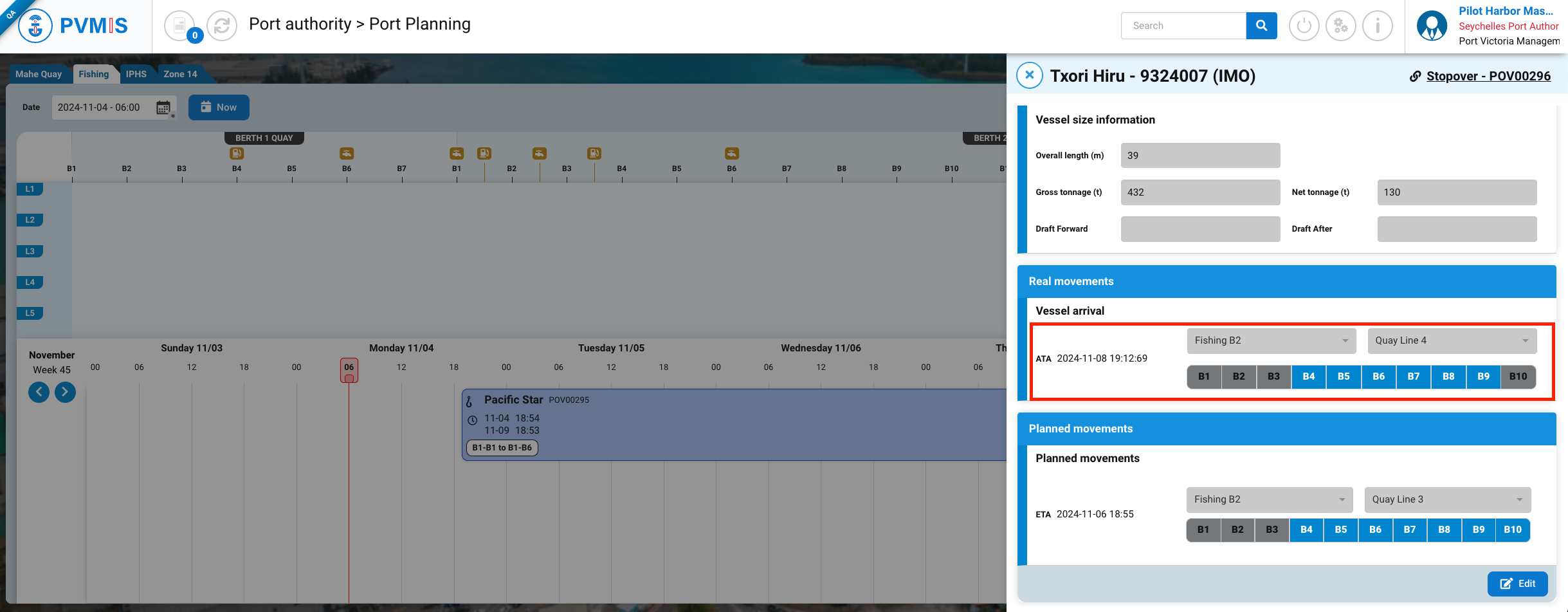The width and height of the screenshot is (1568, 612).
Task: Click the search magnifier button
Action: click(1261, 26)
